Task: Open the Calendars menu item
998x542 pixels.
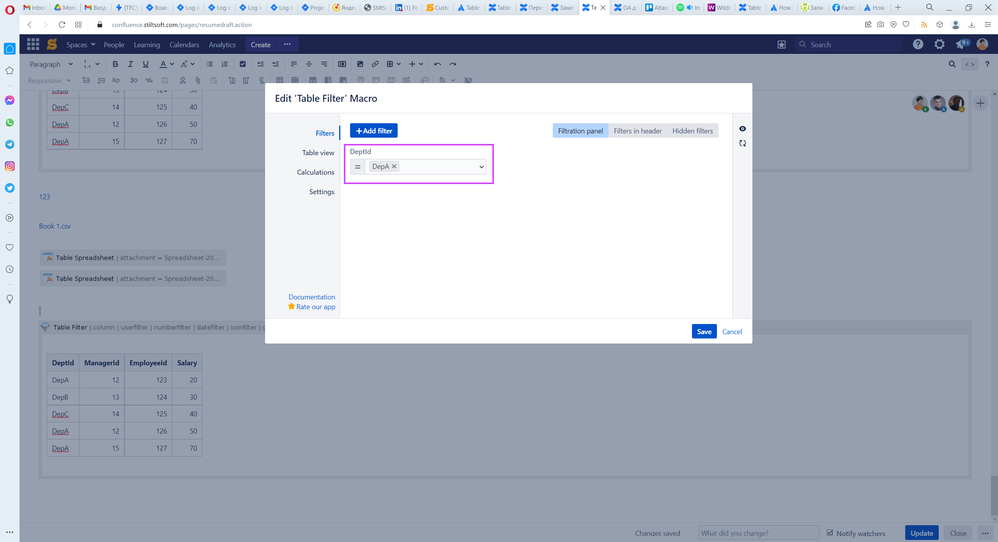Action: [184, 45]
